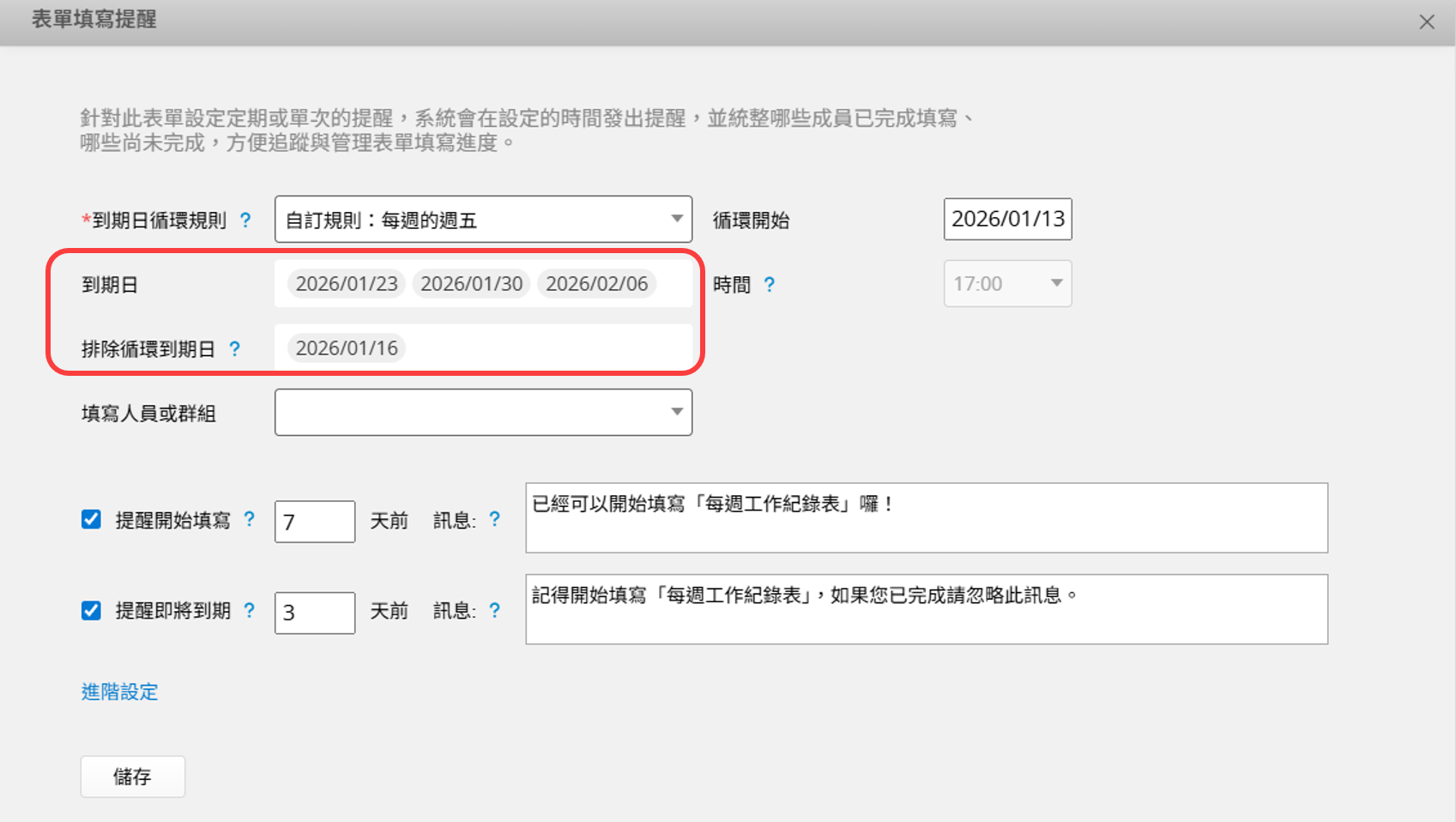Click the 7 days-before input field
This screenshot has height=822, width=1456.
coord(314,522)
